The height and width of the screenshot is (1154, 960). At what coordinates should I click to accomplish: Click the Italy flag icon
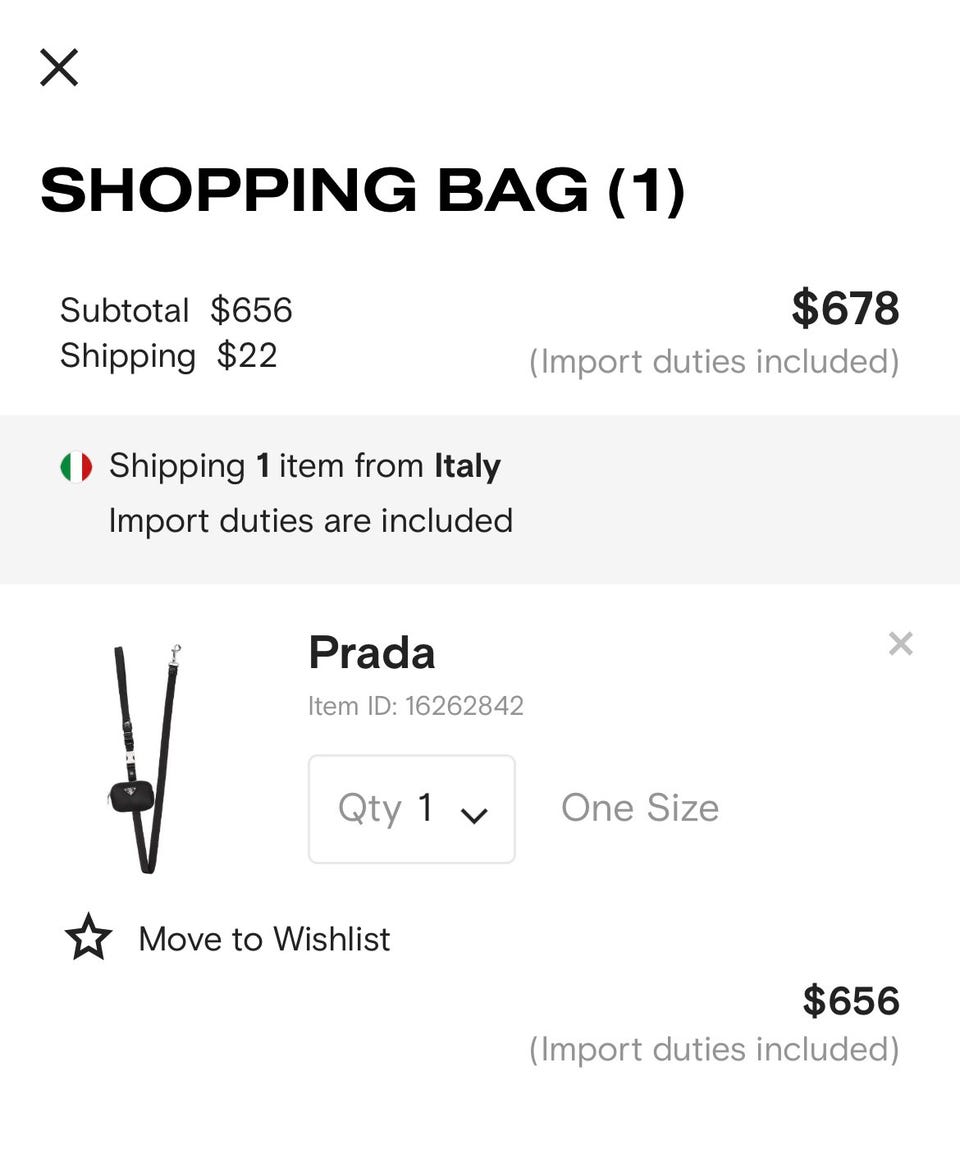[x=76, y=466]
